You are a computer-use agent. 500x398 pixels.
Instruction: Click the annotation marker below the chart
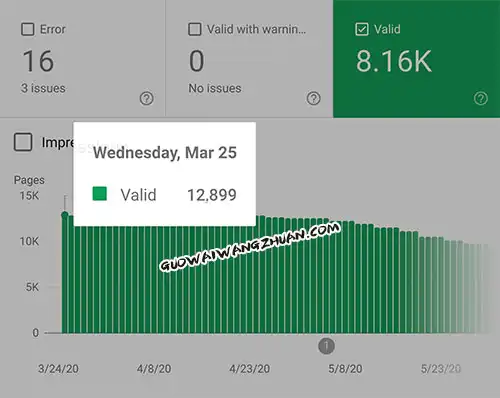click(x=326, y=346)
